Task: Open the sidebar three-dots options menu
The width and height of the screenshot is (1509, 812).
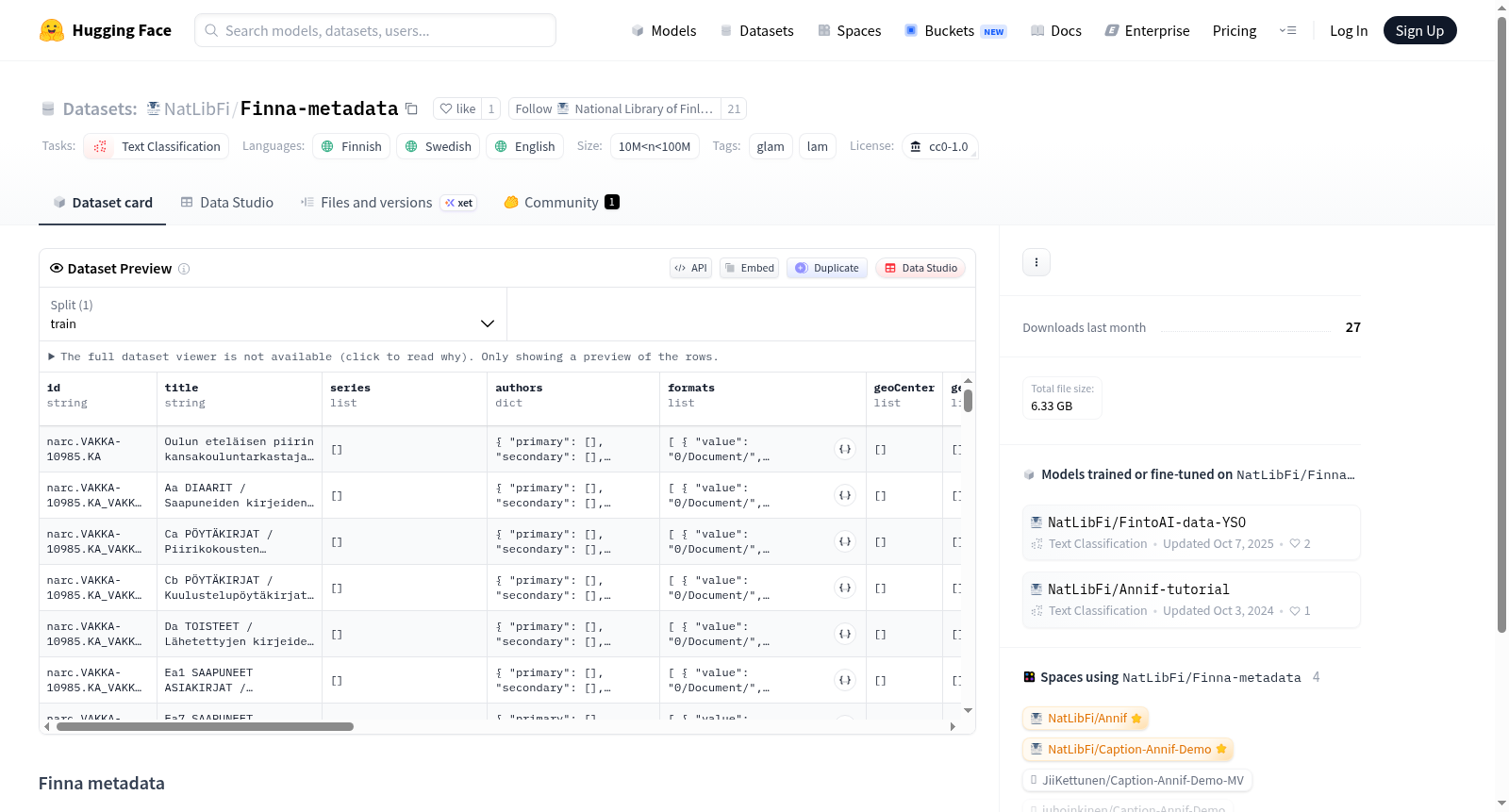Action: pyautogui.click(x=1036, y=262)
